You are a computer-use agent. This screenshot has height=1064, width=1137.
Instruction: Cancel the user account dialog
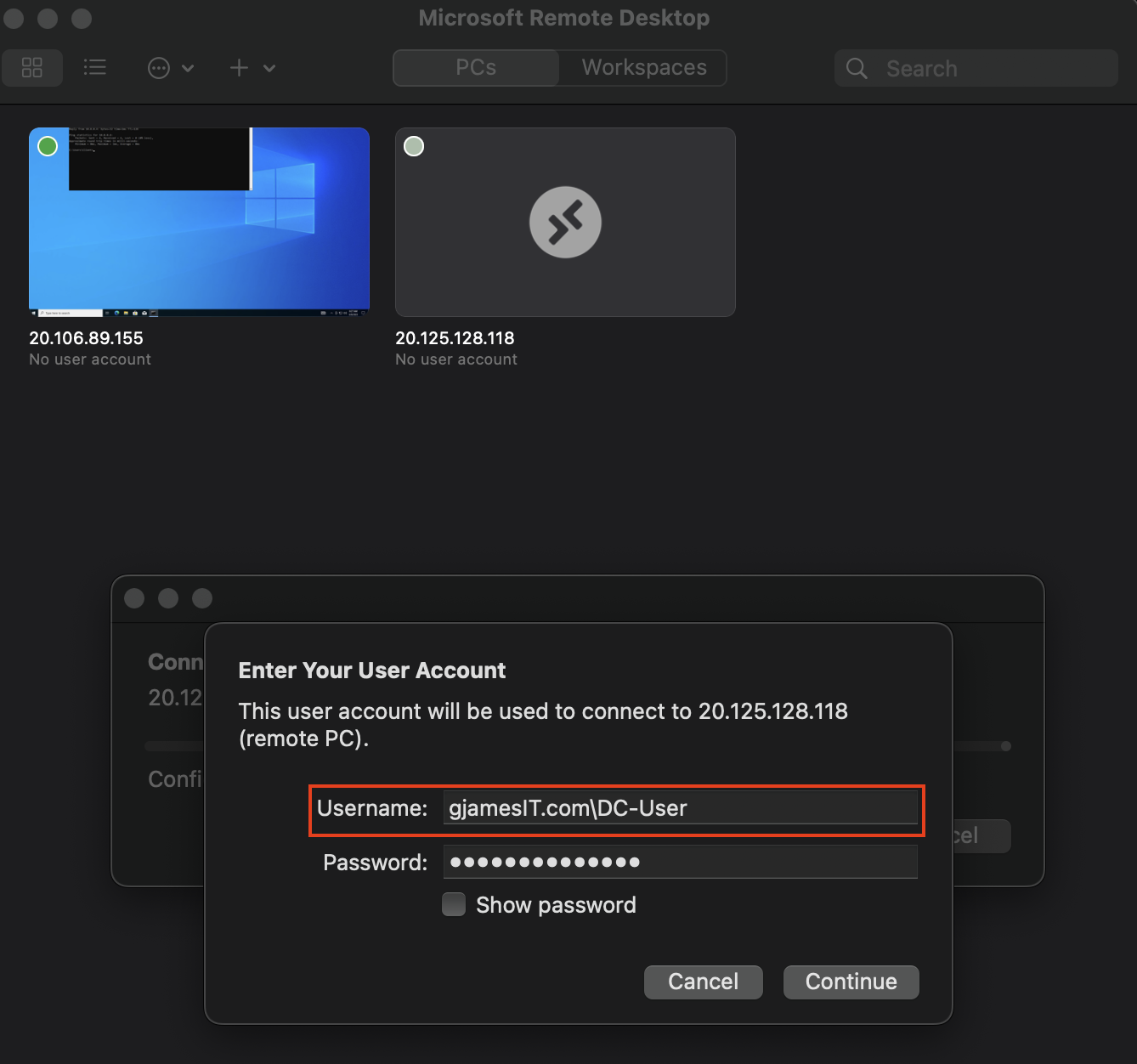(x=703, y=982)
